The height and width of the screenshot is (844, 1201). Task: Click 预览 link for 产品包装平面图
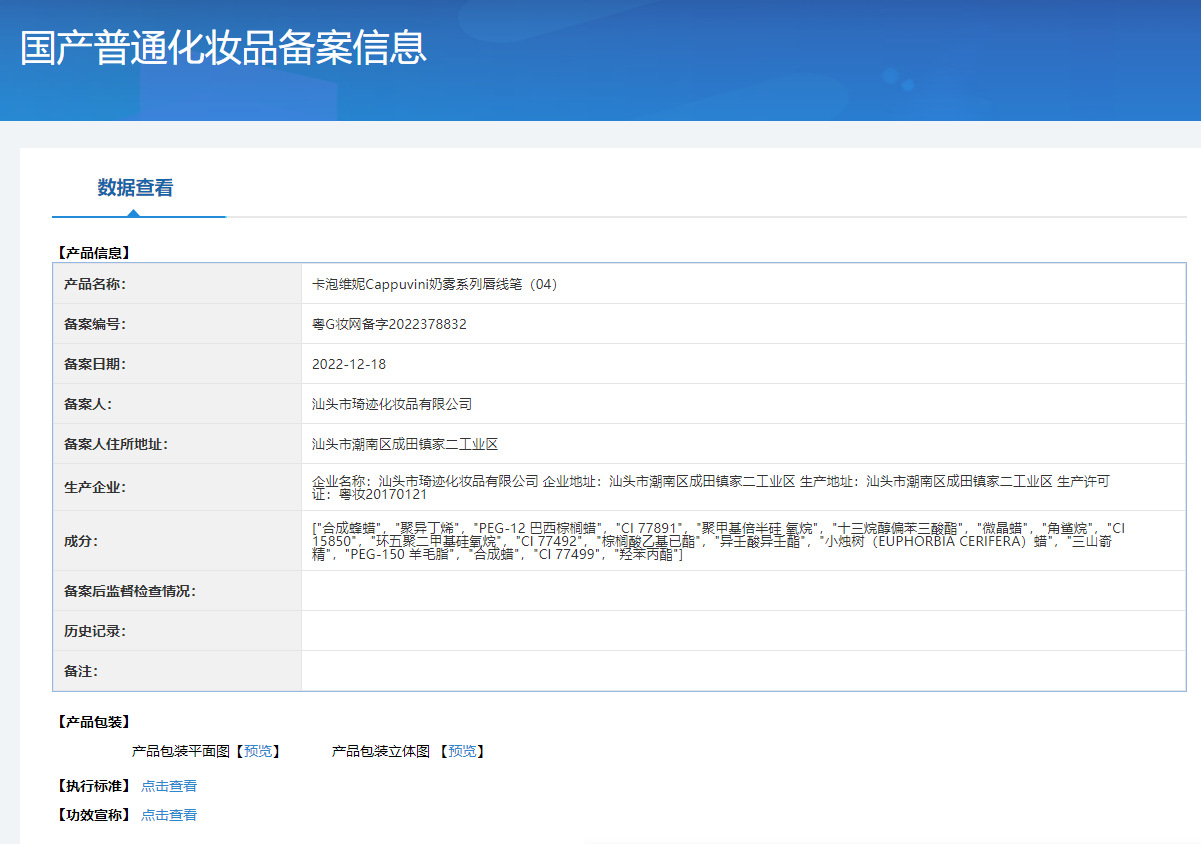(258, 751)
